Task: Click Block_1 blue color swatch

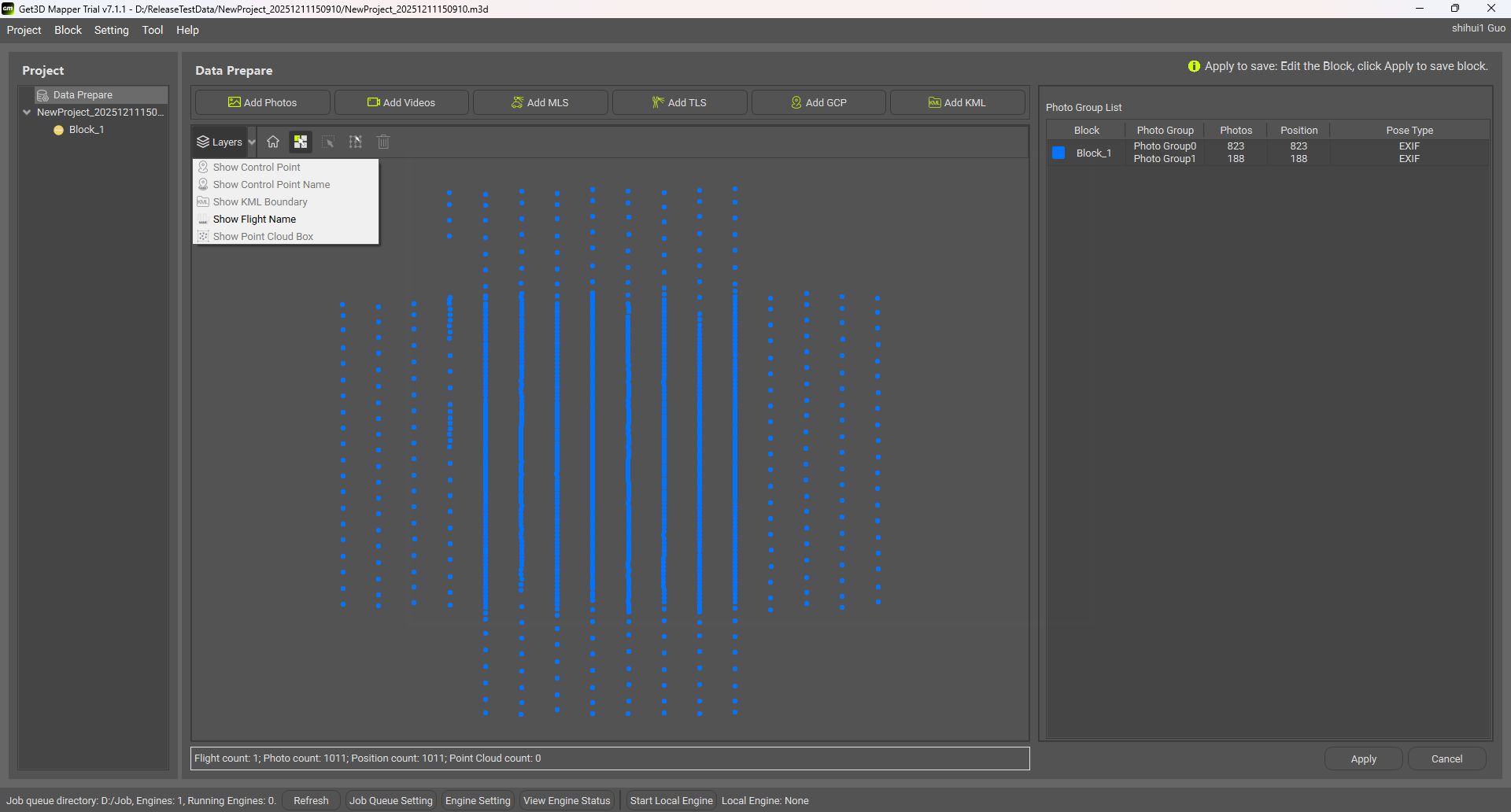Action: point(1058,153)
